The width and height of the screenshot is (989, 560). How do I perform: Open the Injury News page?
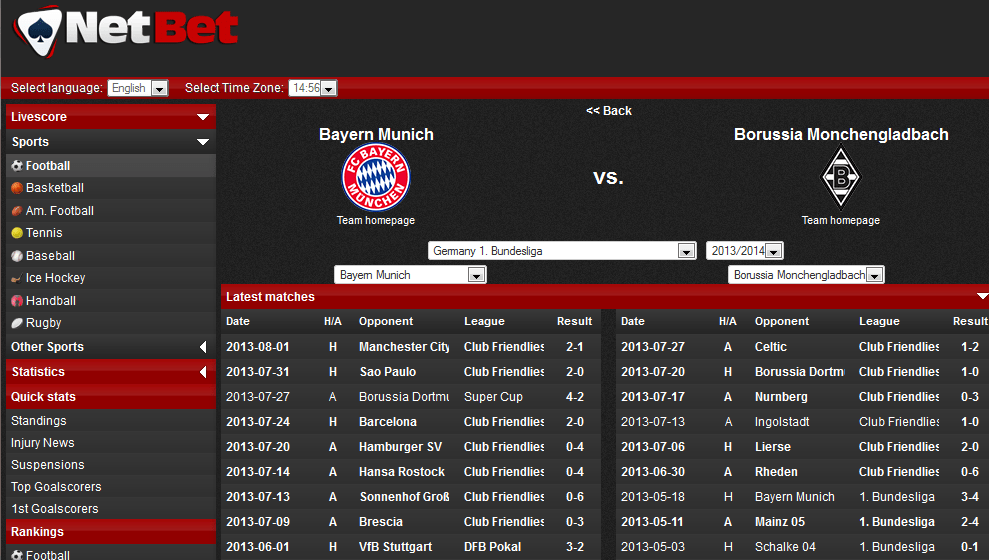[42, 443]
